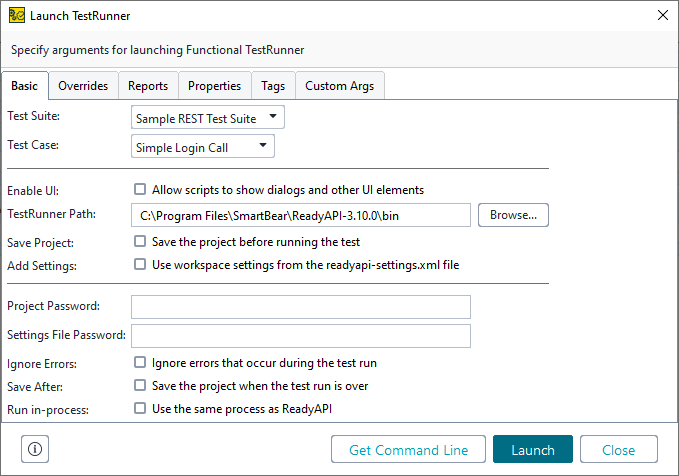Image resolution: width=679 pixels, height=476 pixels.
Task: Enable Ignore errors during the test run
Action: pyautogui.click(x=140, y=362)
